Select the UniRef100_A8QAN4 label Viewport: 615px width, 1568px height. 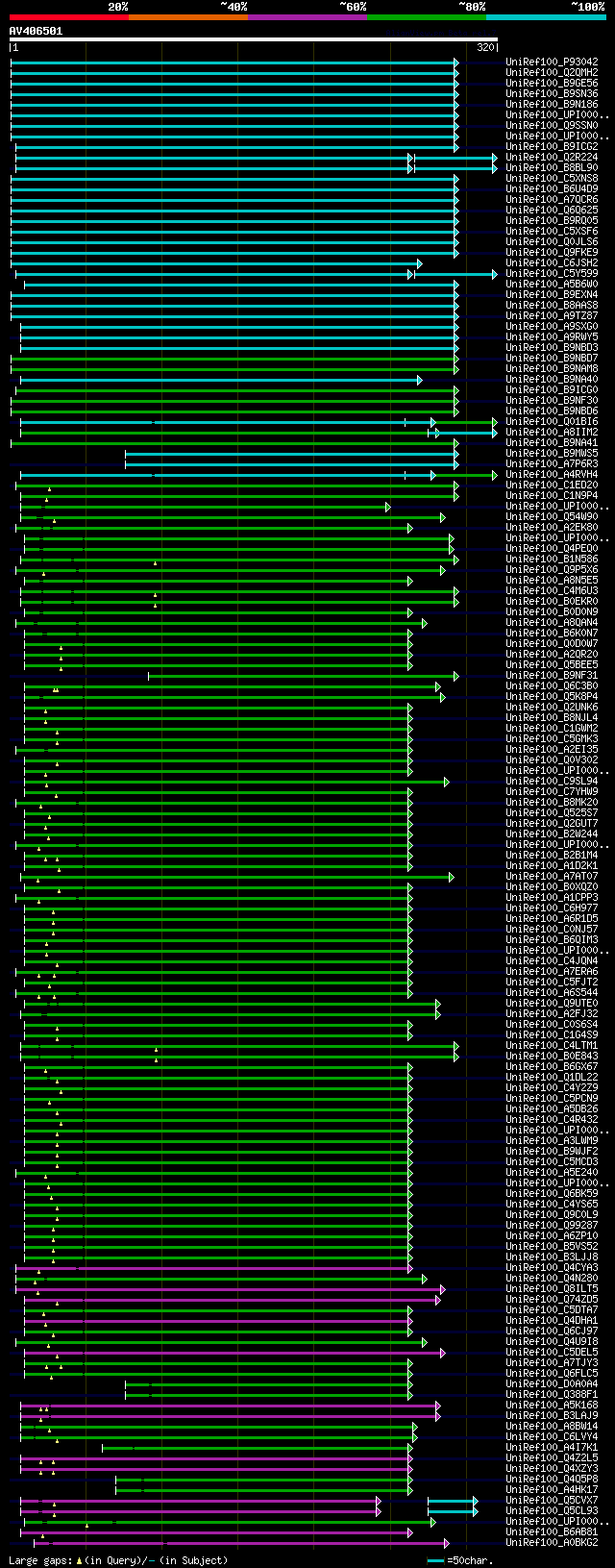point(552,623)
